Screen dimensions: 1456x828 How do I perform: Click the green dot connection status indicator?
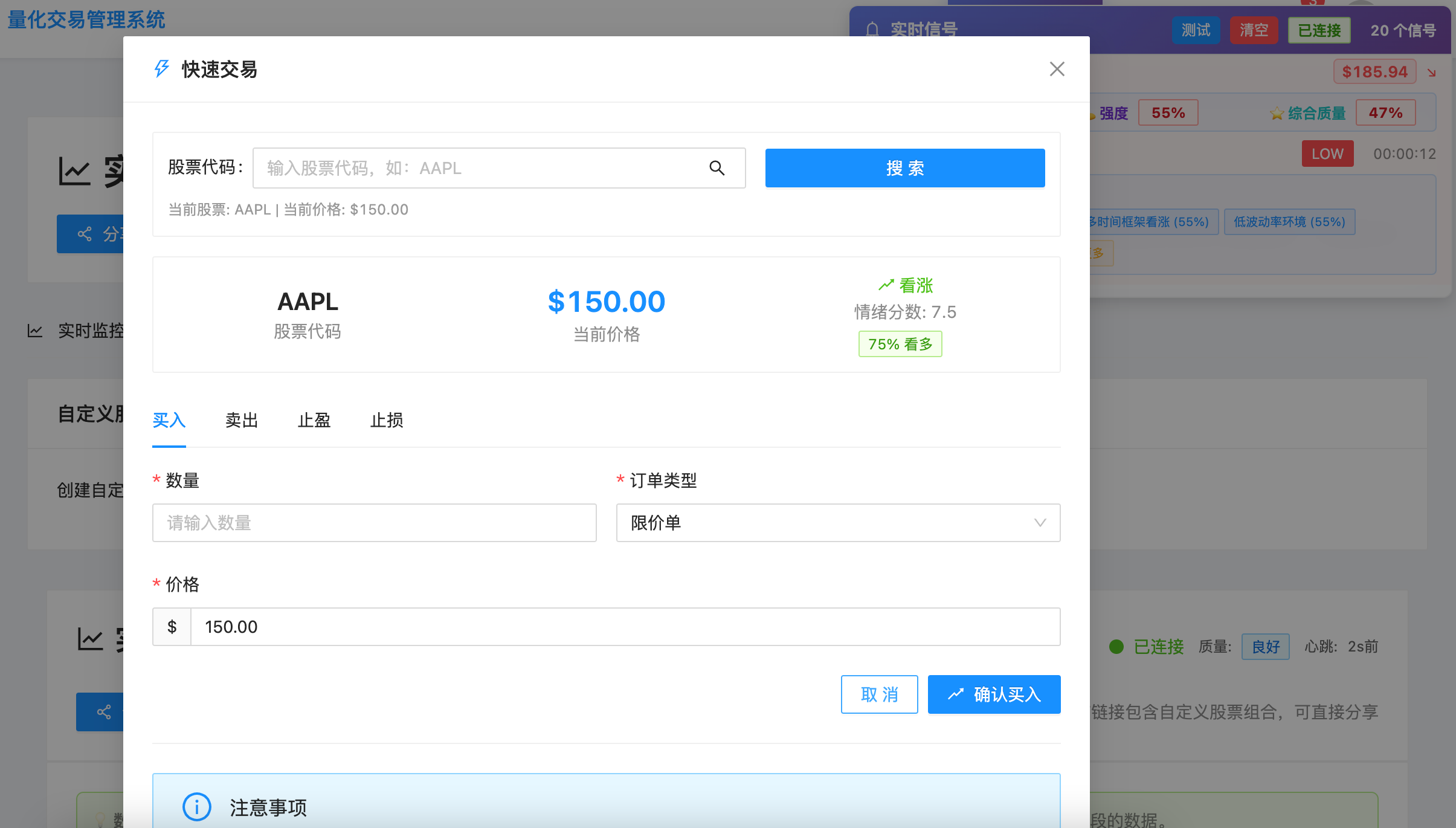tap(1116, 647)
